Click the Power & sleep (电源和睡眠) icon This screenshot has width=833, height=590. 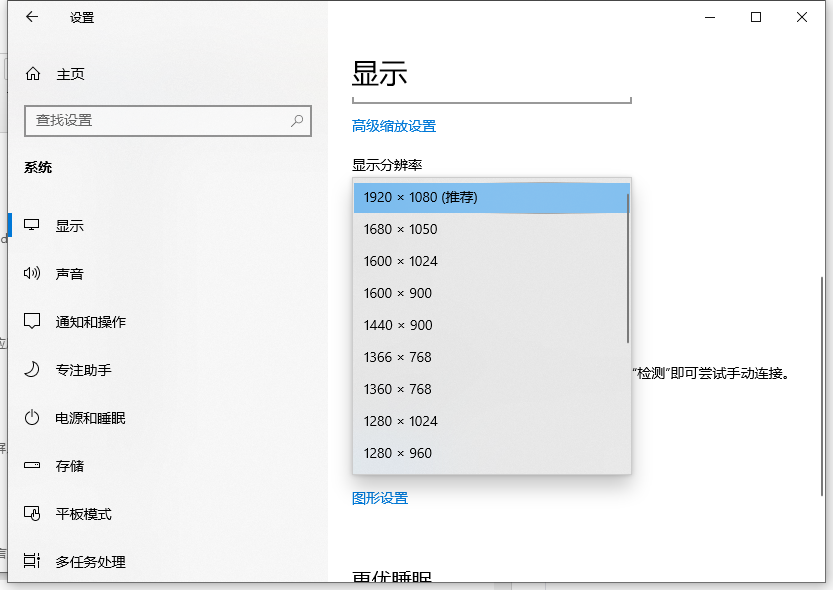(x=32, y=418)
